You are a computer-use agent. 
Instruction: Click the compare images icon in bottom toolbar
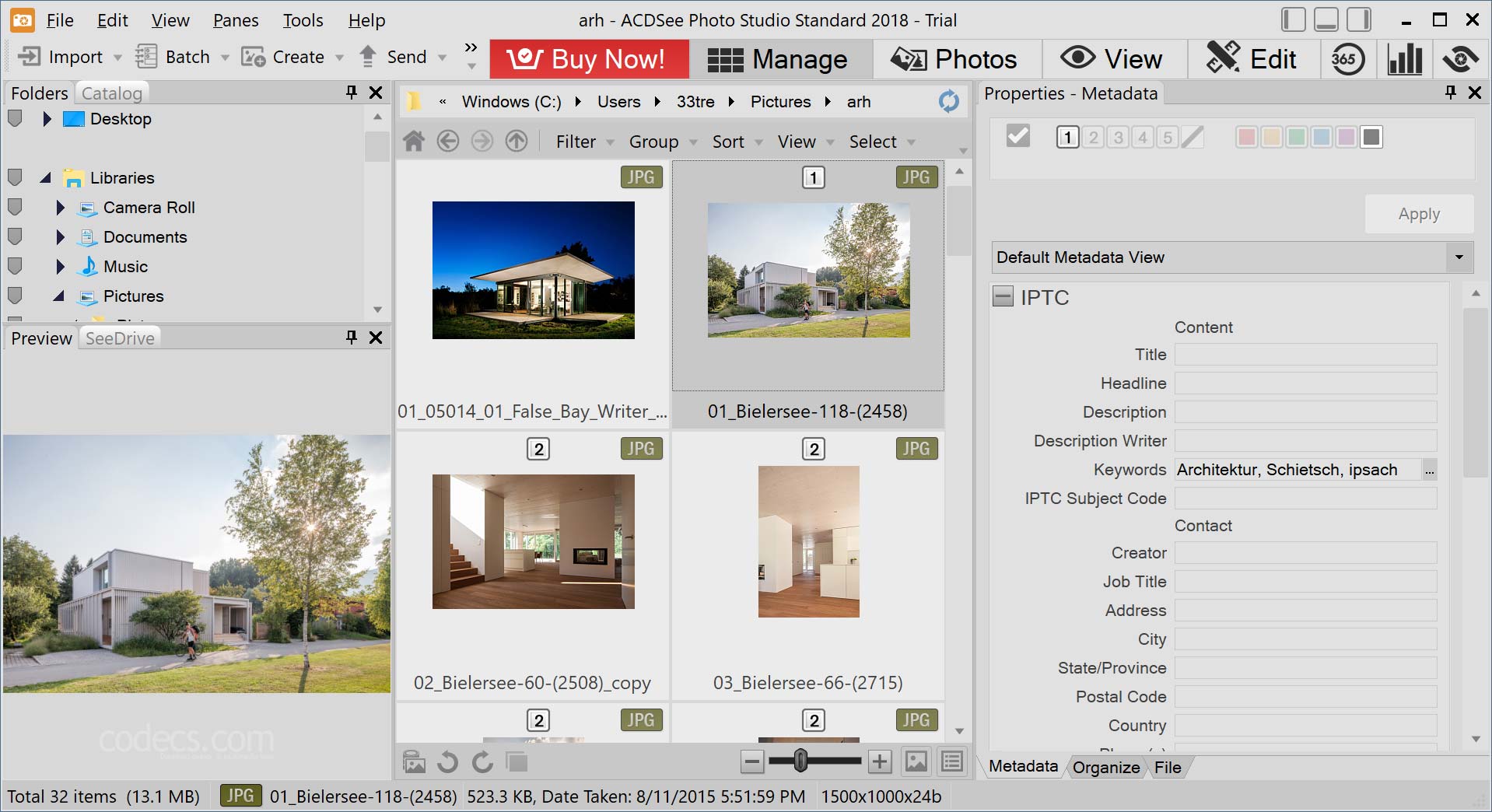[x=517, y=761]
